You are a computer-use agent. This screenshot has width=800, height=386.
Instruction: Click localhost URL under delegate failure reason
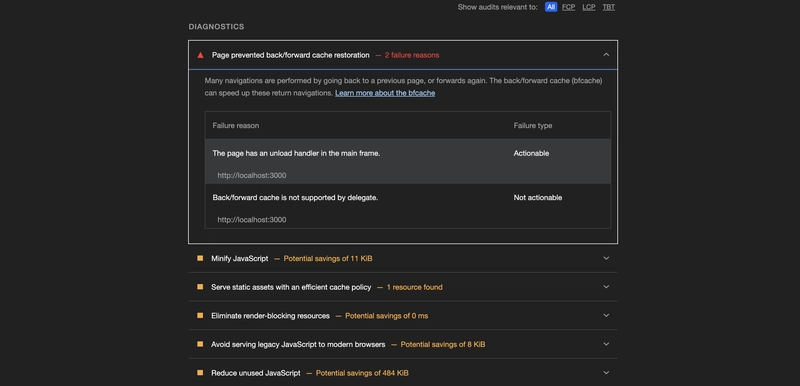tap(252, 220)
